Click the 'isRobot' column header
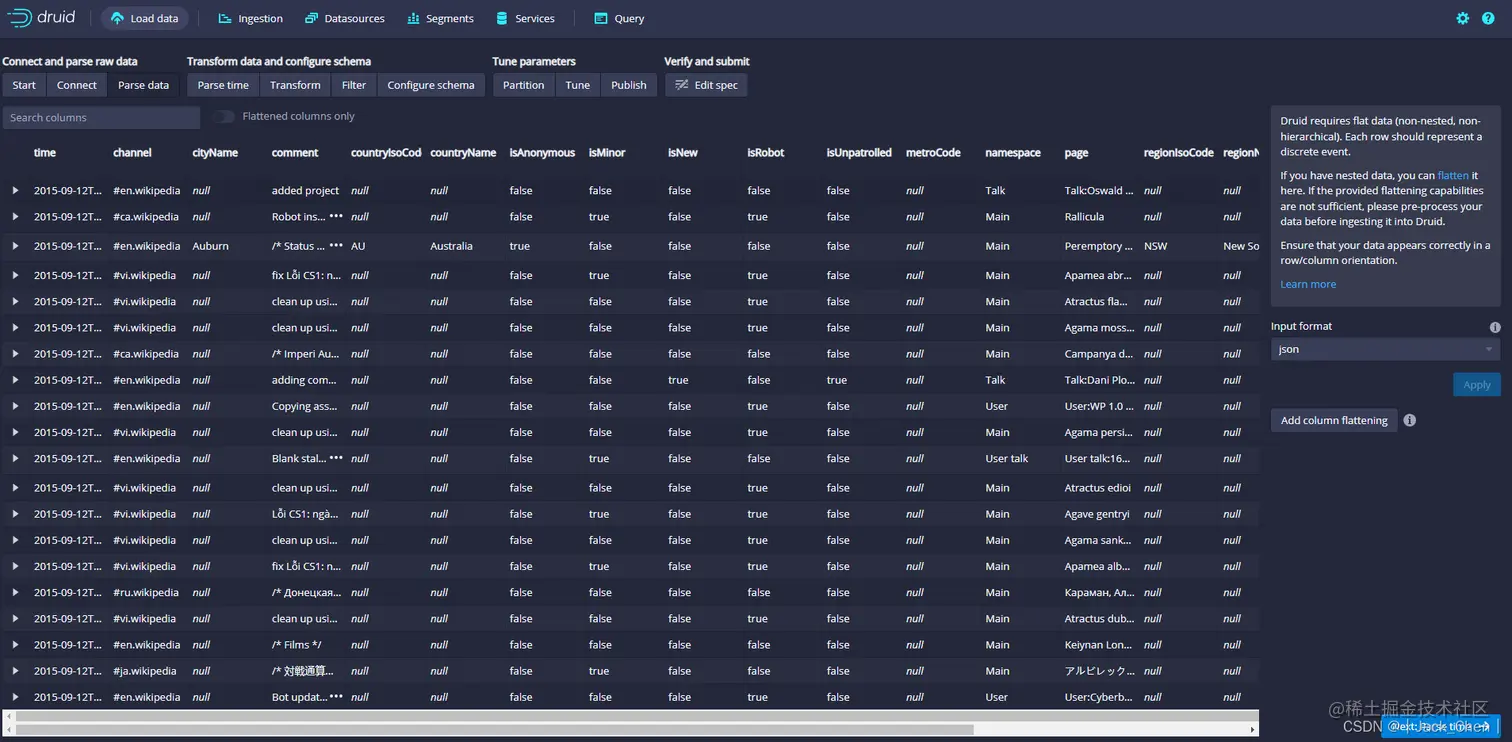Screen dimensions: 1512x742 tap(766, 153)
